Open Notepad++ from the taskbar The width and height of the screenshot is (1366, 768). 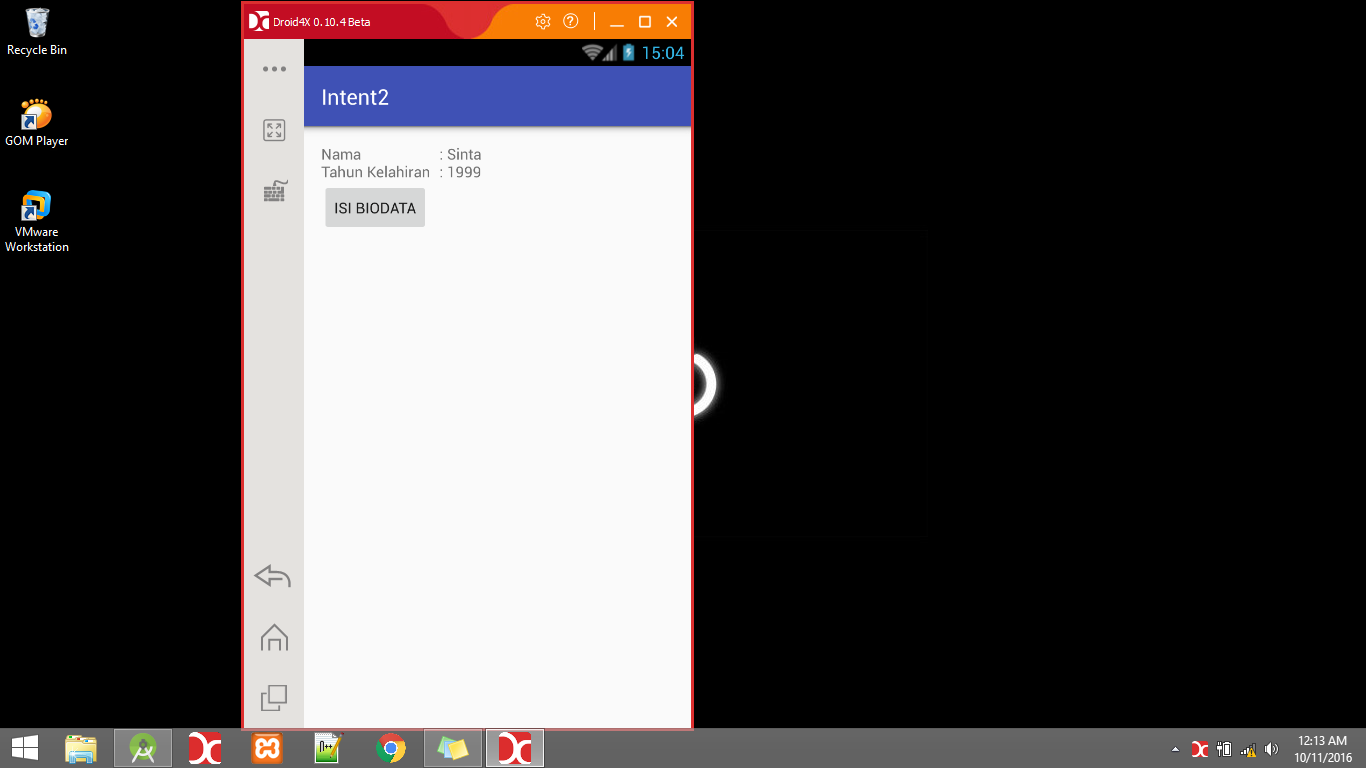329,748
